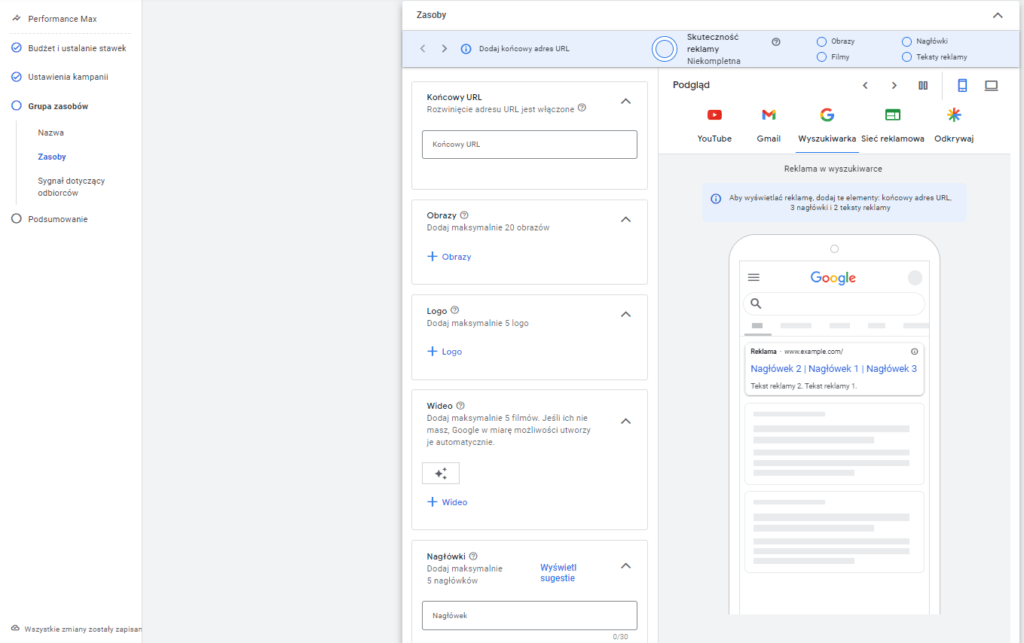Collapse the Zasoby panel

(997, 15)
